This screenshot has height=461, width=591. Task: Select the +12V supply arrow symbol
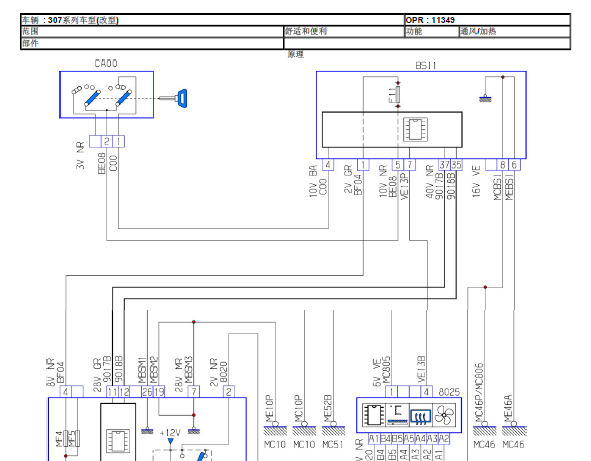pos(170,441)
